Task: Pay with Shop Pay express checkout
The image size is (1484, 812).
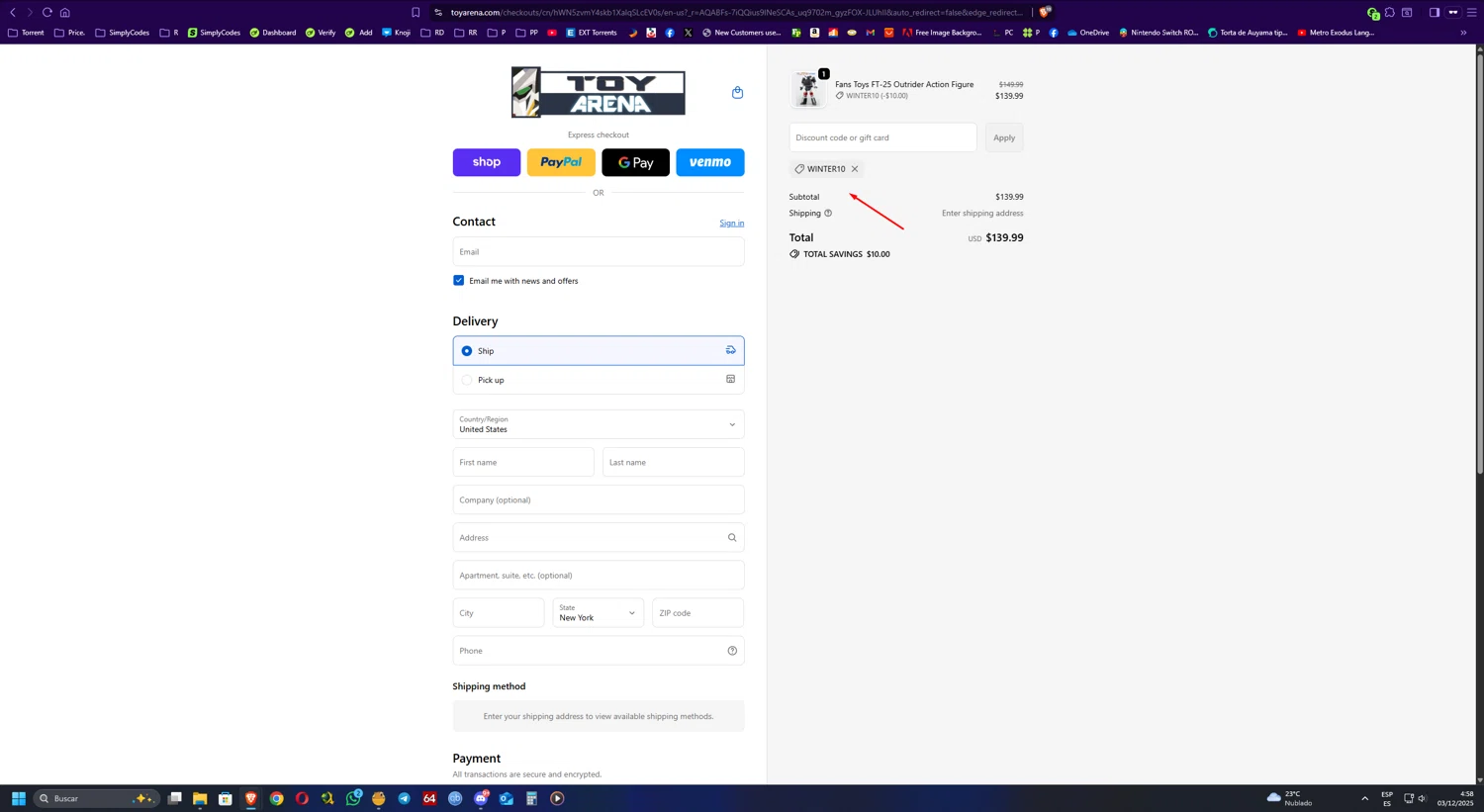Action: pos(487,162)
